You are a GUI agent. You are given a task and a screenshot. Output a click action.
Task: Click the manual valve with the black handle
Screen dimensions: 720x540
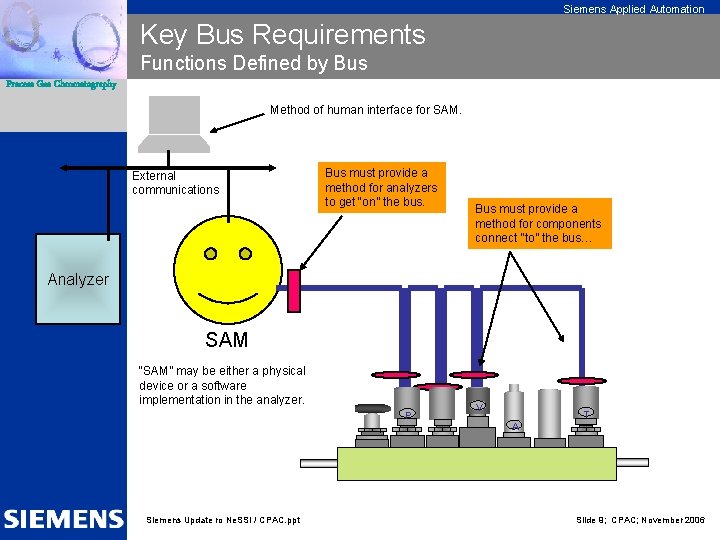pyautogui.click(x=372, y=425)
